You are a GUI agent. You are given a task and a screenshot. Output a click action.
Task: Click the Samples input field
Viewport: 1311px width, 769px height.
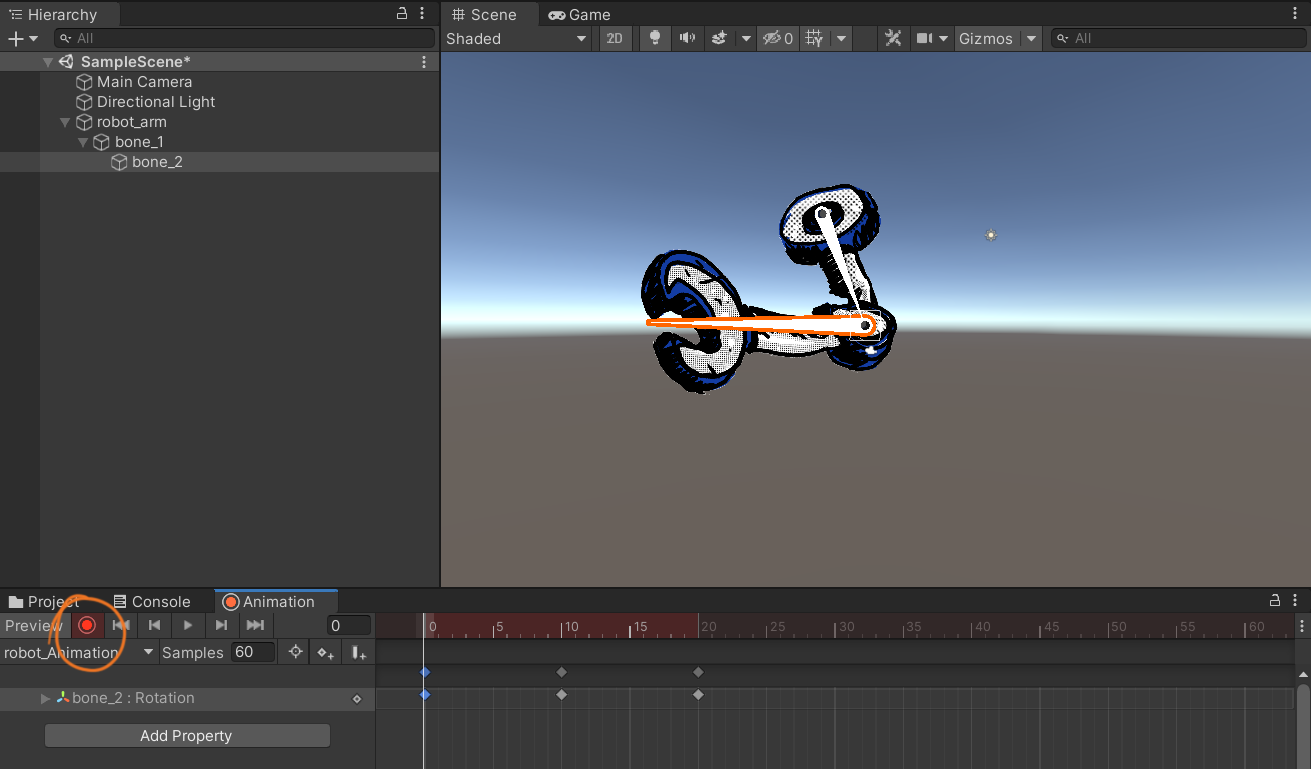click(x=252, y=652)
